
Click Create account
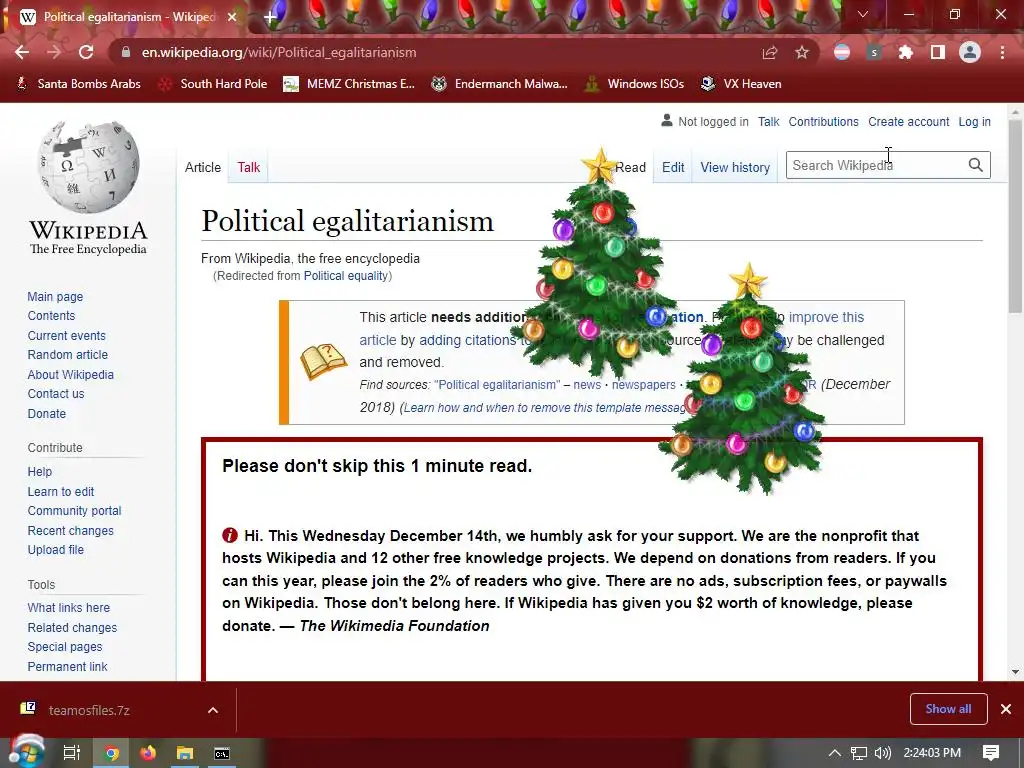coord(908,121)
